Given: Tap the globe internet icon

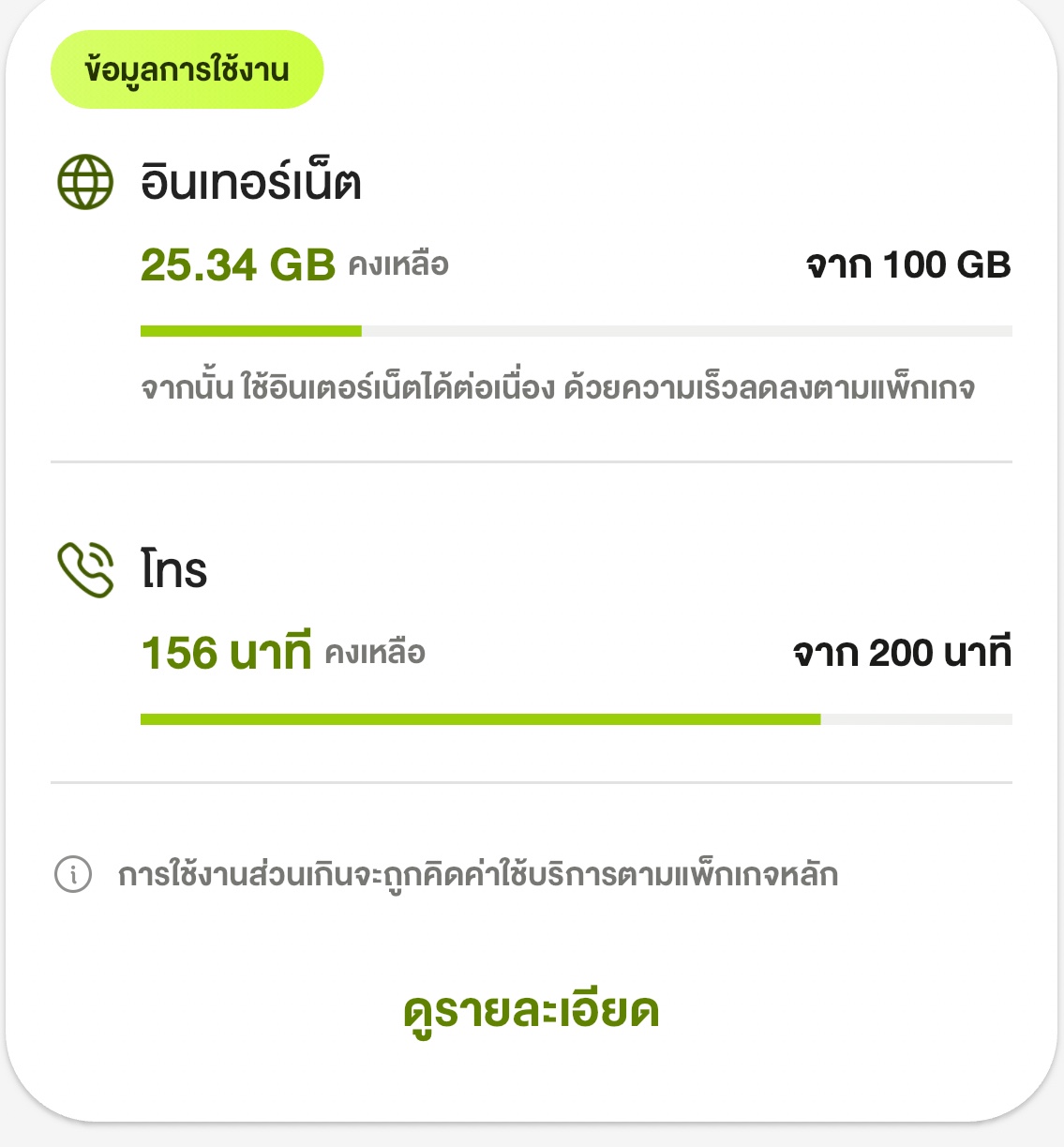Looking at the screenshot, I should coord(85,182).
